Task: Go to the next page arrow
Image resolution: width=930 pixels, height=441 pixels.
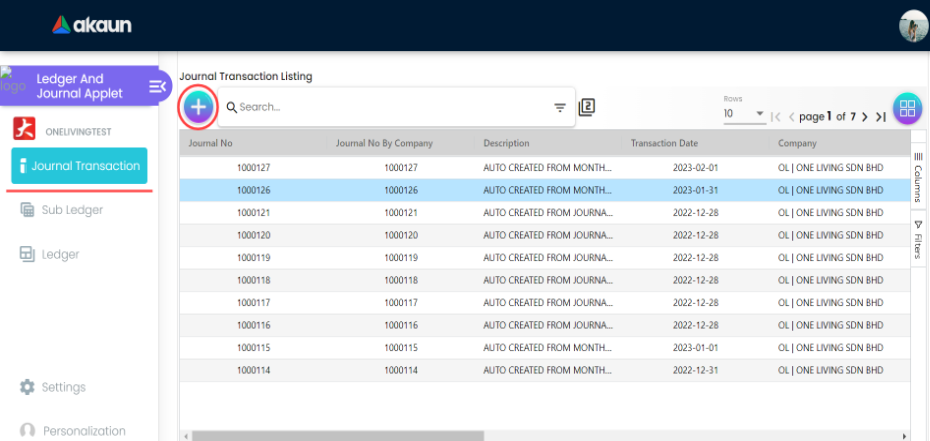Action: (x=865, y=117)
